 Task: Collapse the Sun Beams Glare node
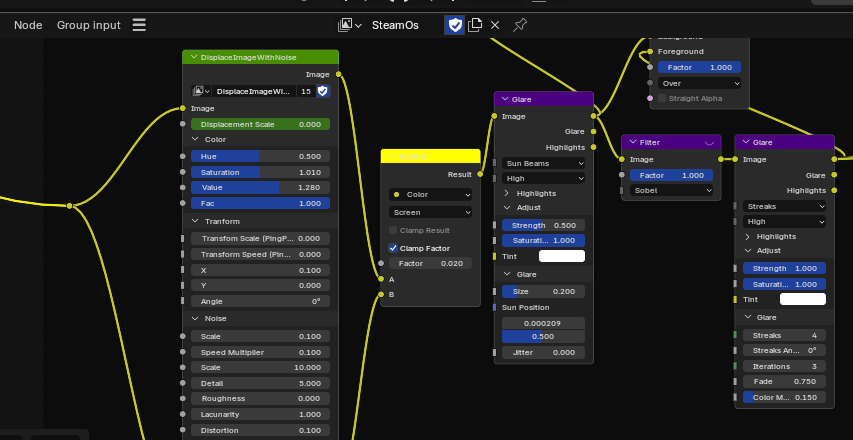click(x=504, y=100)
